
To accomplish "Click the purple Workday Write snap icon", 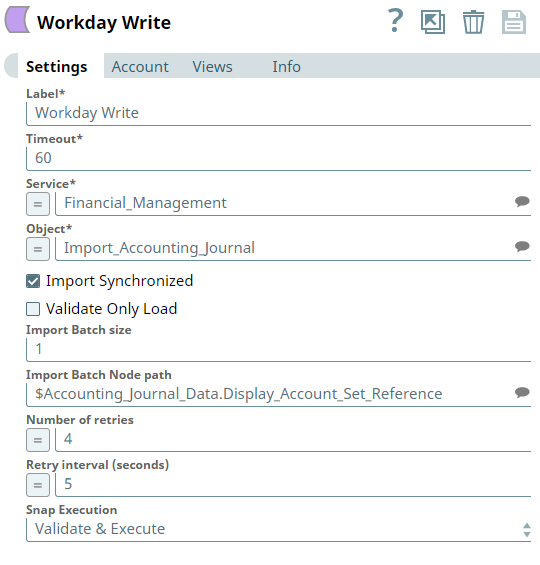I will coord(17,19).
